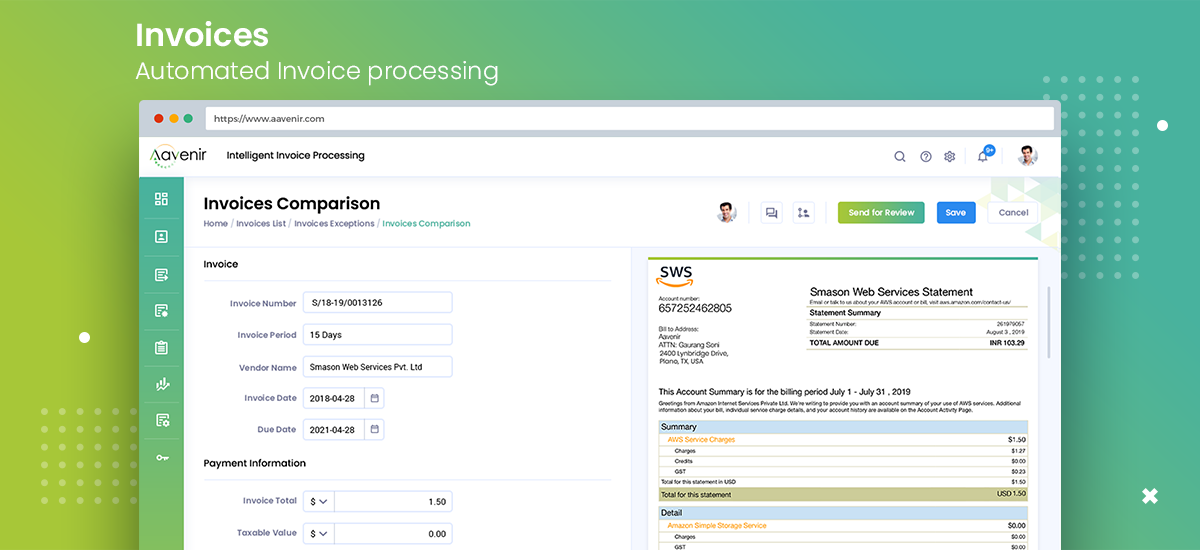This screenshot has width=1200, height=550.
Task: Open the dashboard icon in the sidebar
Action: coord(161,199)
